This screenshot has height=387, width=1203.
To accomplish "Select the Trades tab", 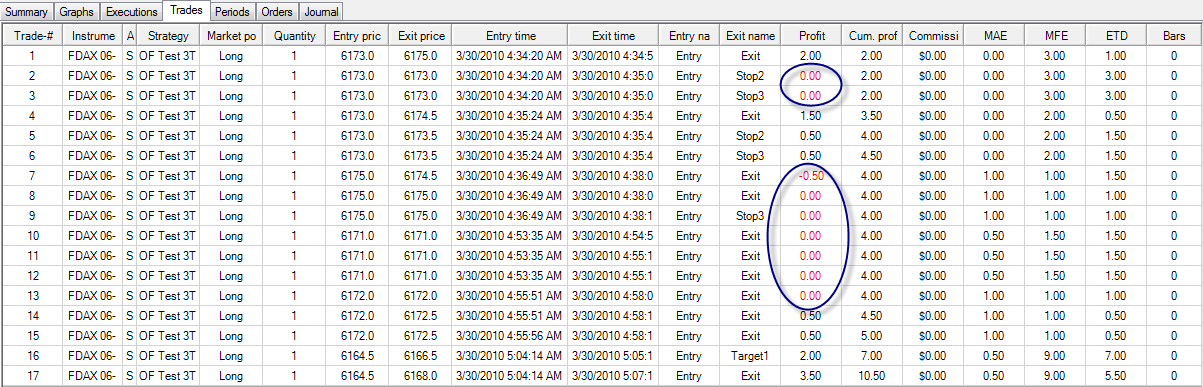I will (187, 12).
